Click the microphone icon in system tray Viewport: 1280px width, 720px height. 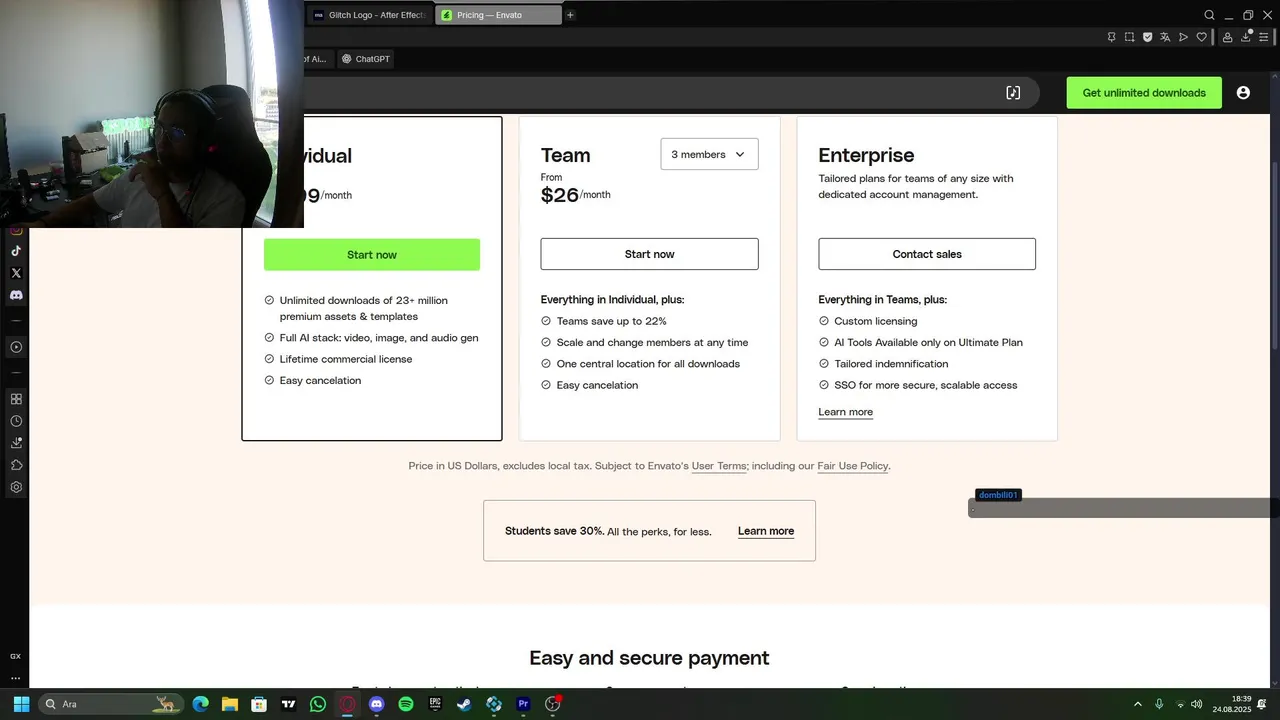pos(1159,704)
